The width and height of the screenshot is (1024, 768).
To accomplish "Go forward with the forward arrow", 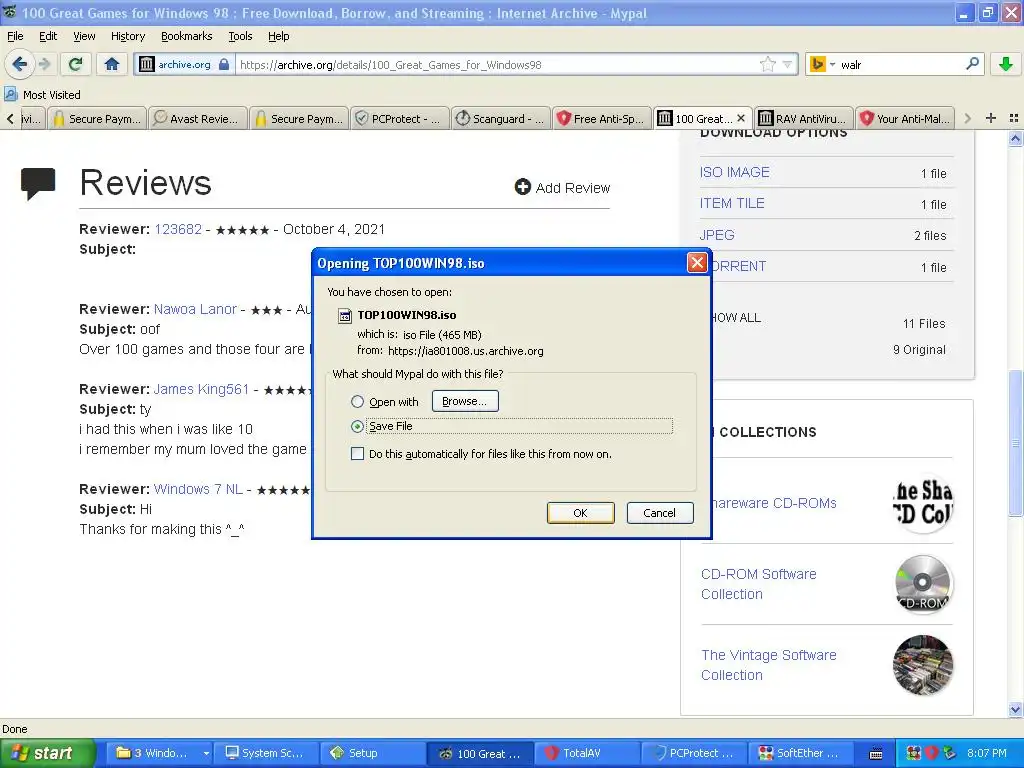I will pyautogui.click(x=44, y=64).
